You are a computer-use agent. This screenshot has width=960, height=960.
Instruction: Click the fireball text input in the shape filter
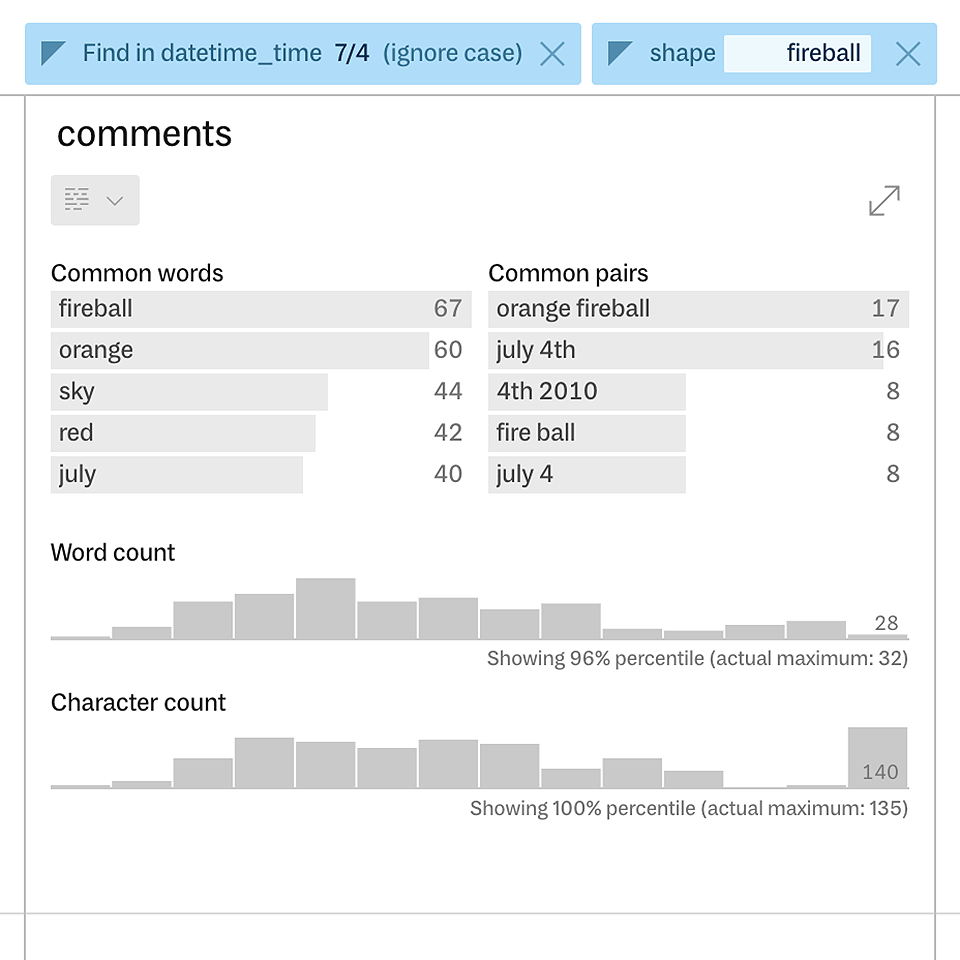797,53
